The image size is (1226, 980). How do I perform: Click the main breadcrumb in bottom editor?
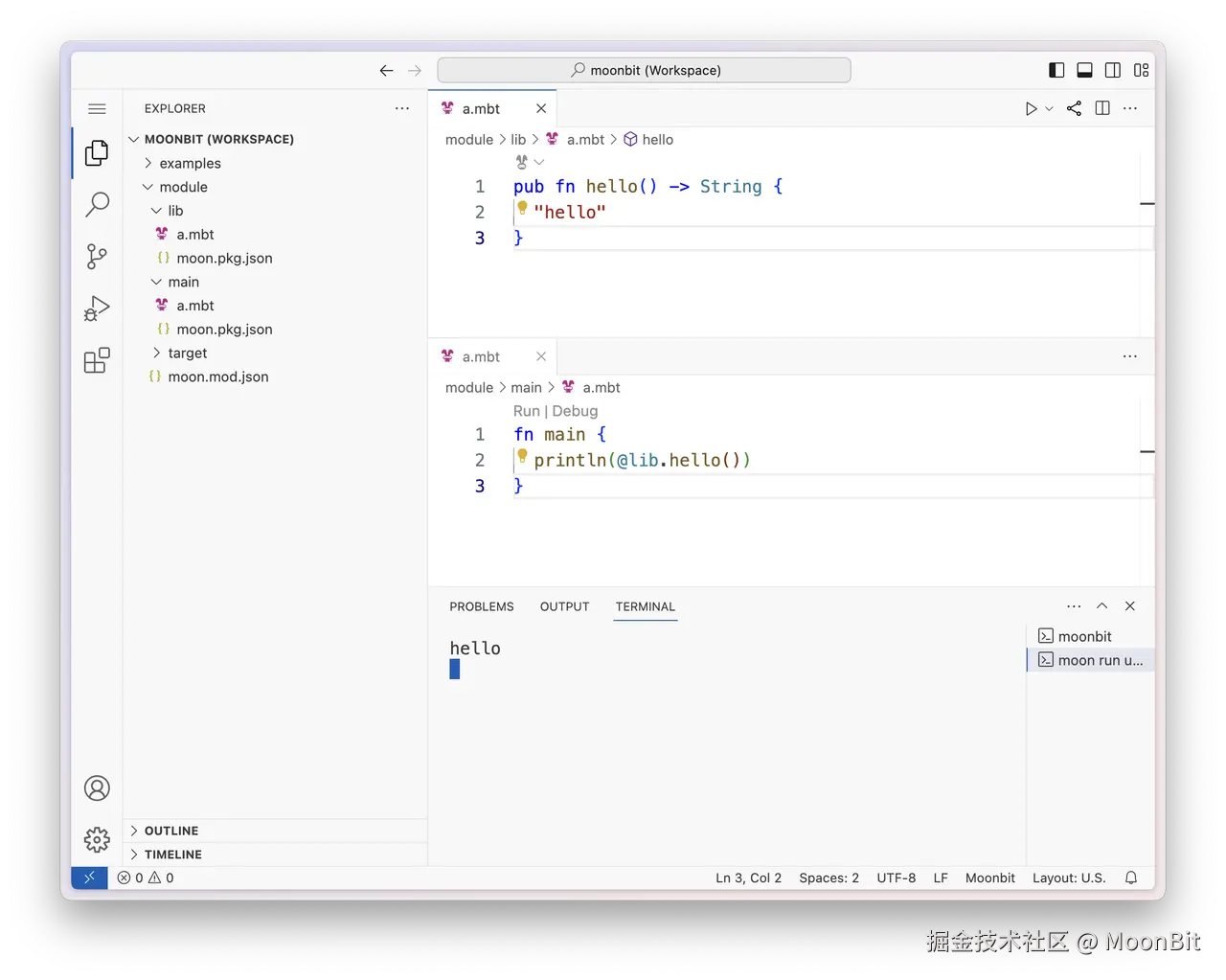pos(526,388)
